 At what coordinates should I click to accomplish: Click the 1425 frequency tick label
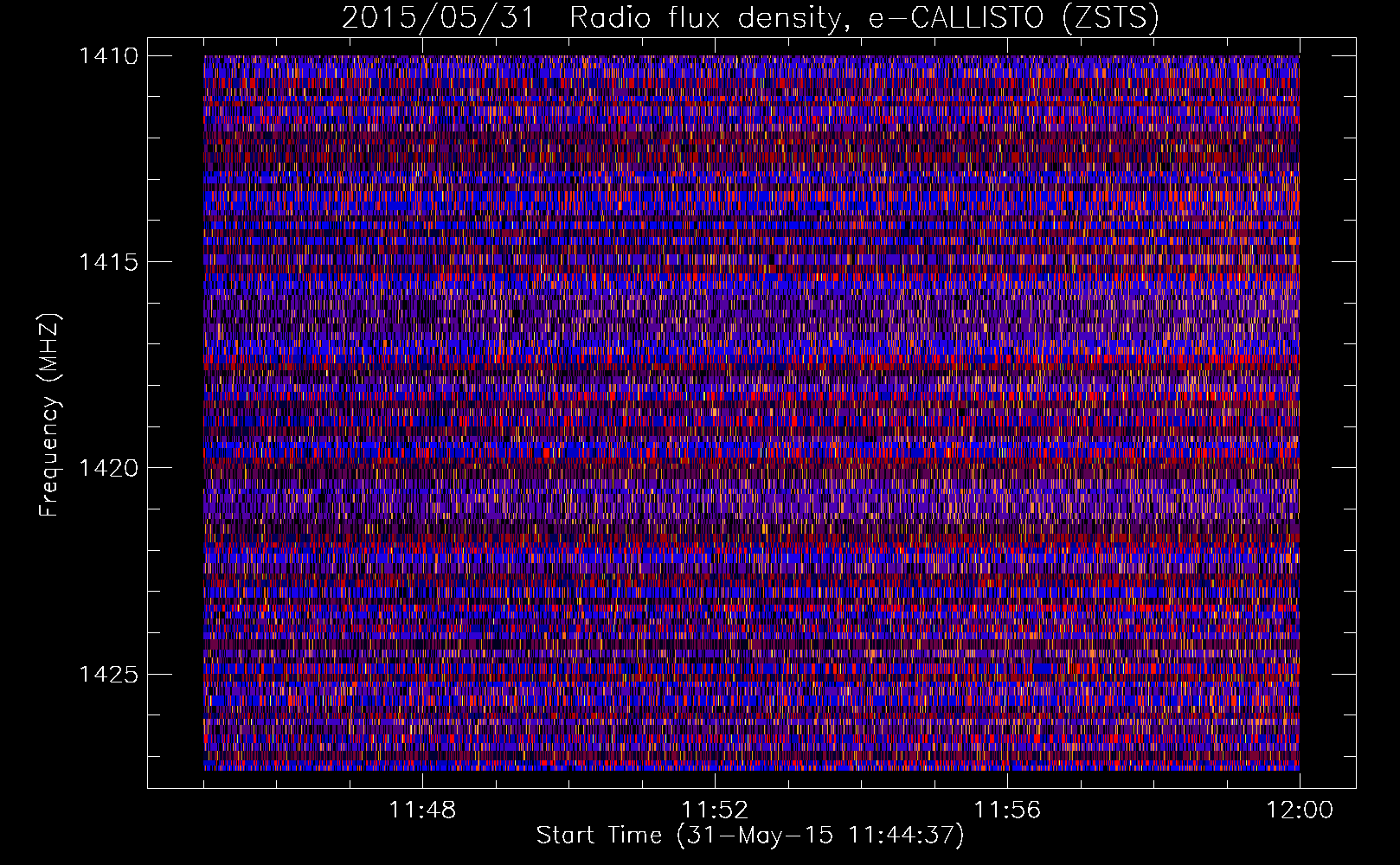click(x=108, y=674)
